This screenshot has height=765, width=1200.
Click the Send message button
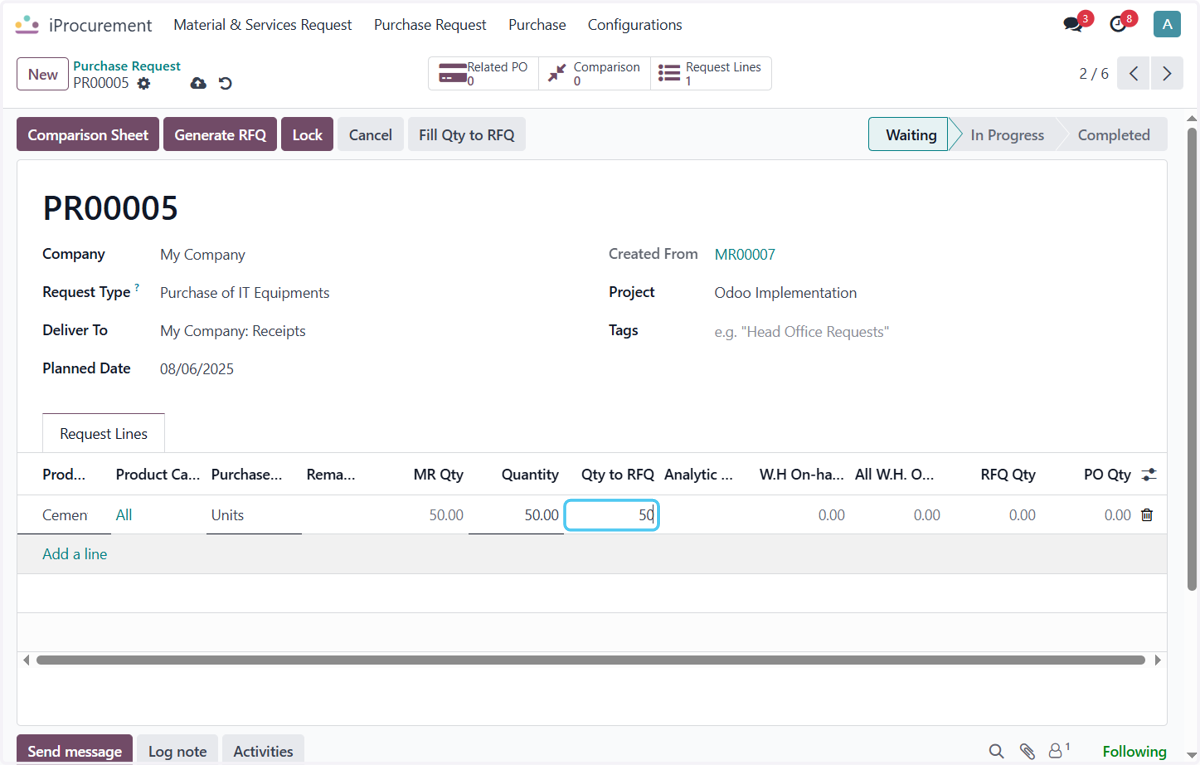(x=74, y=751)
